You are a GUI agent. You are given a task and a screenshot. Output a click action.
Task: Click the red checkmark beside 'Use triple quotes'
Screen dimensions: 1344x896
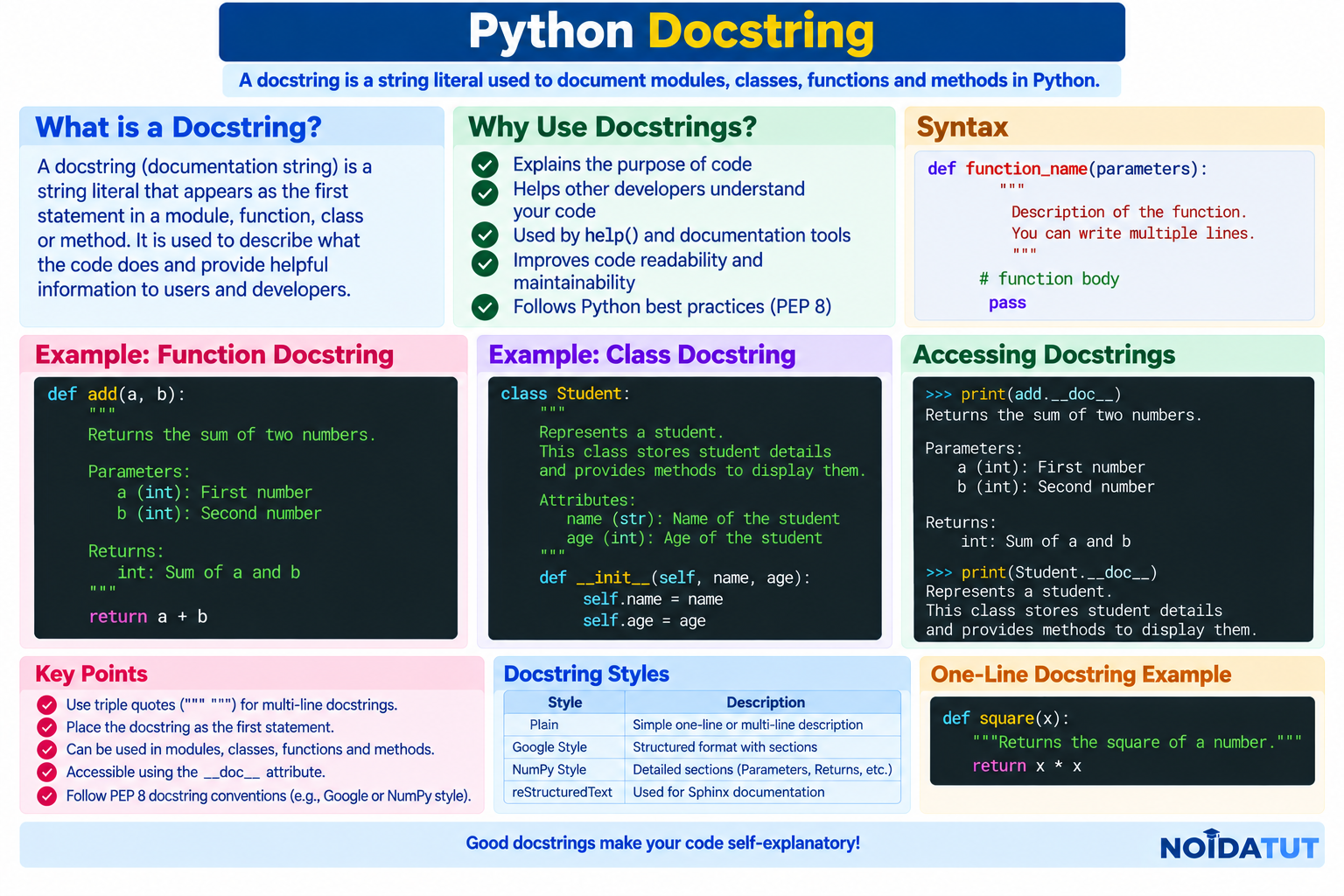coord(47,704)
